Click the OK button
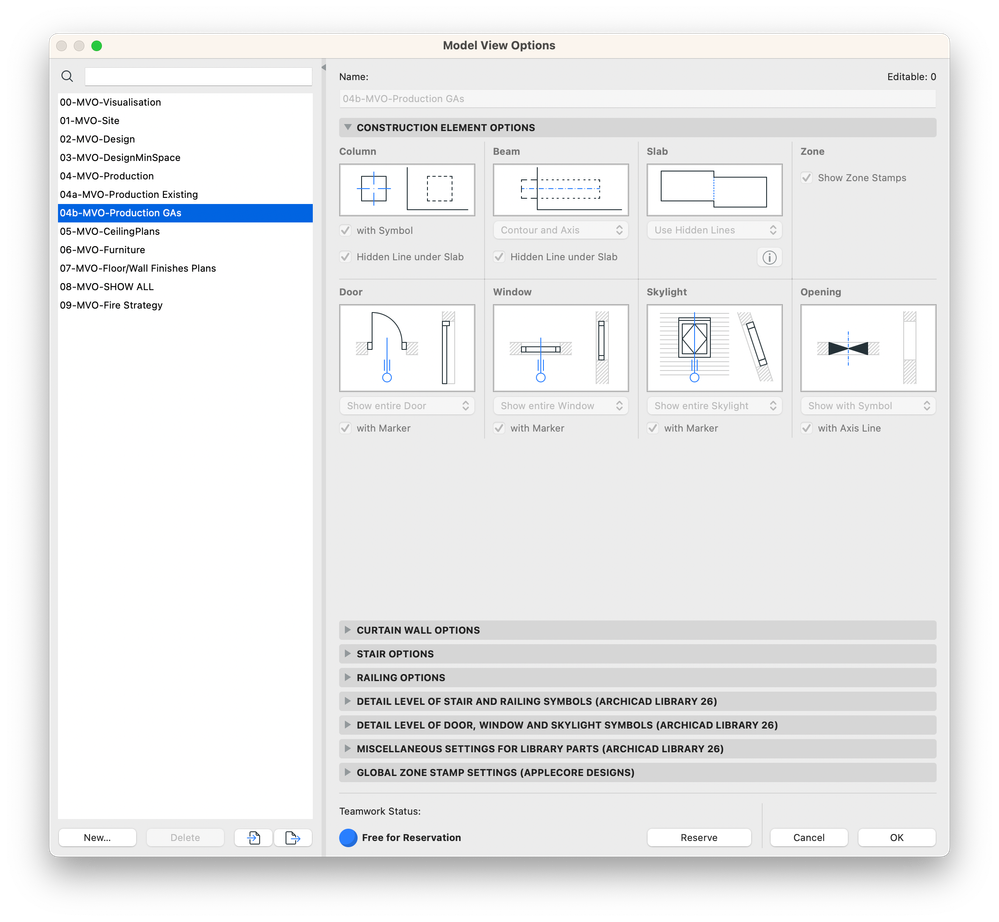This screenshot has height=922, width=999. [x=897, y=837]
